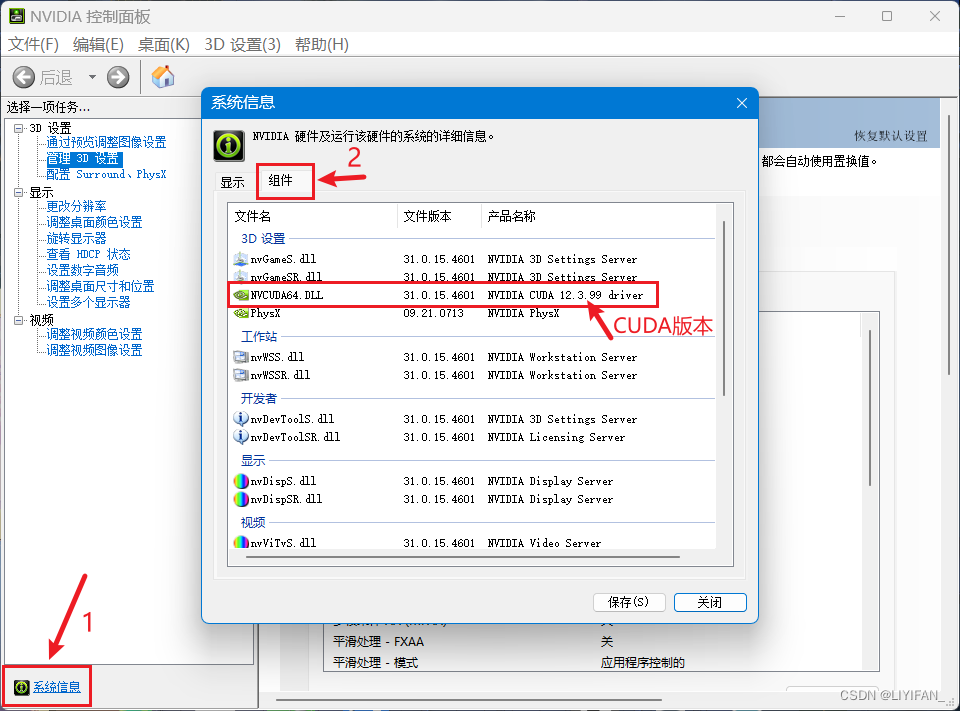The width and height of the screenshot is (960, 711).
Task: Open 调整视频颜色设置 task
Action: click(94, 334)
